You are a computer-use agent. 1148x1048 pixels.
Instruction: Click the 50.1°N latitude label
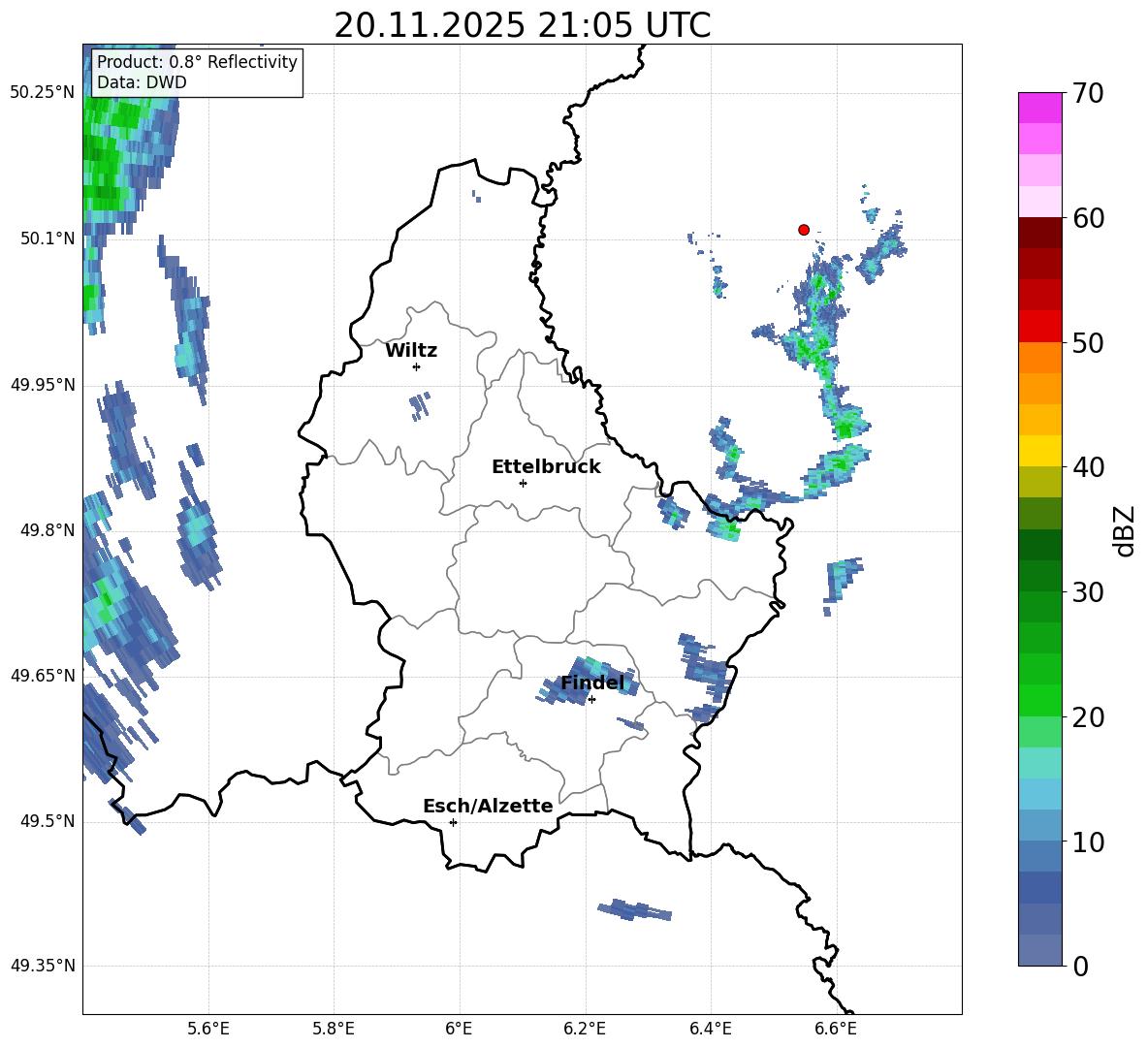(x=47, y=238)
